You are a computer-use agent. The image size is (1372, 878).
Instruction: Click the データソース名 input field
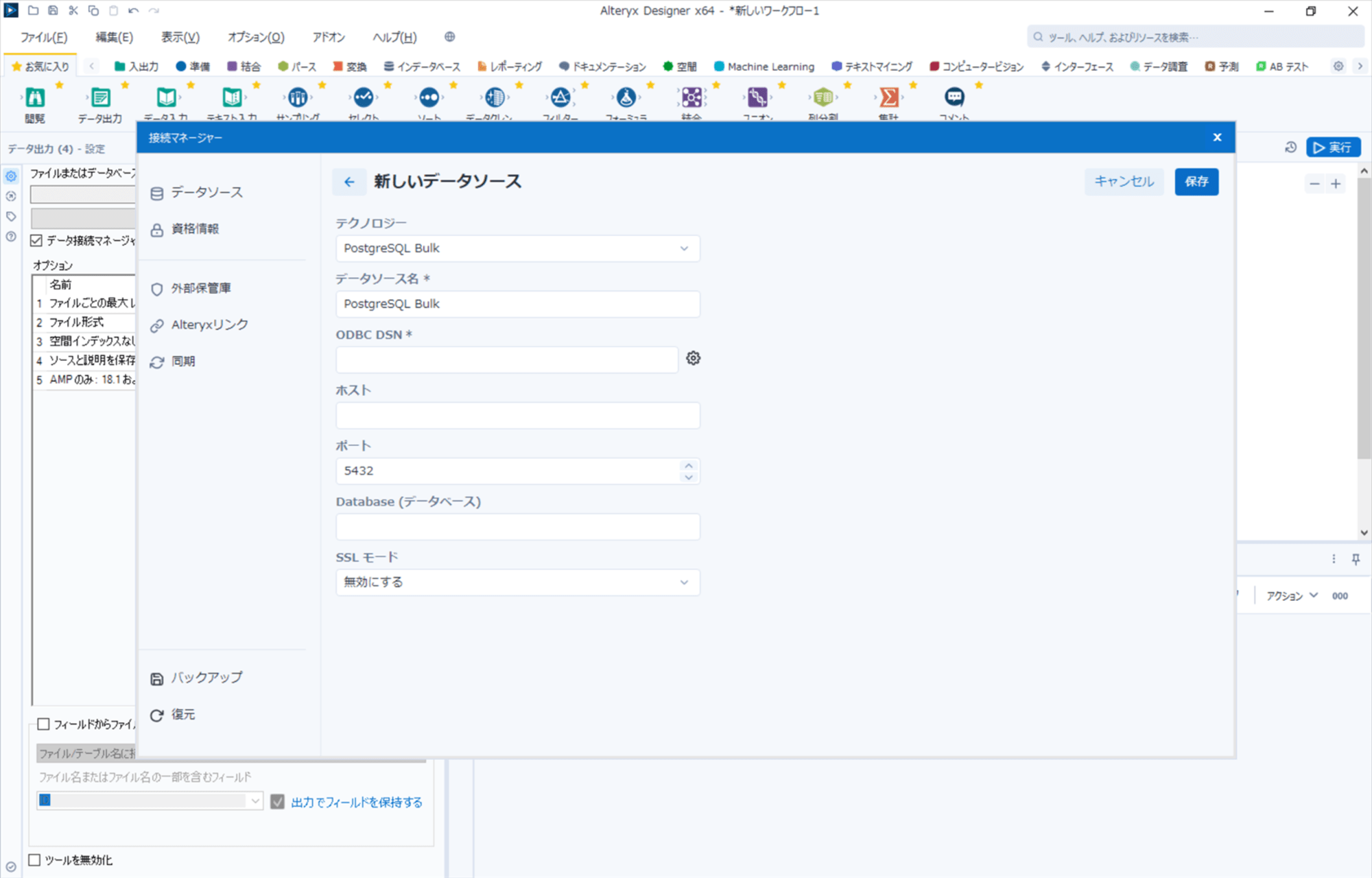click(x=518, y=304)
